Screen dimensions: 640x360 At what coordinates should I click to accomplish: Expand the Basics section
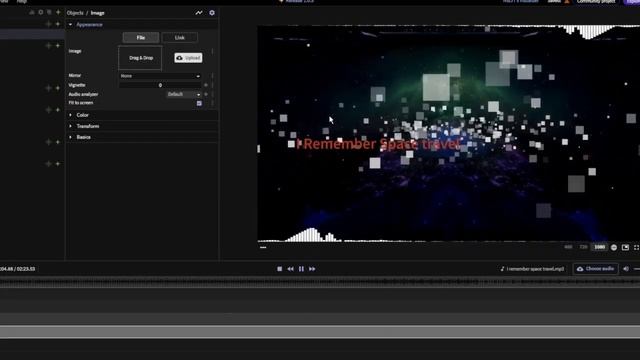(x=142, y=137)
